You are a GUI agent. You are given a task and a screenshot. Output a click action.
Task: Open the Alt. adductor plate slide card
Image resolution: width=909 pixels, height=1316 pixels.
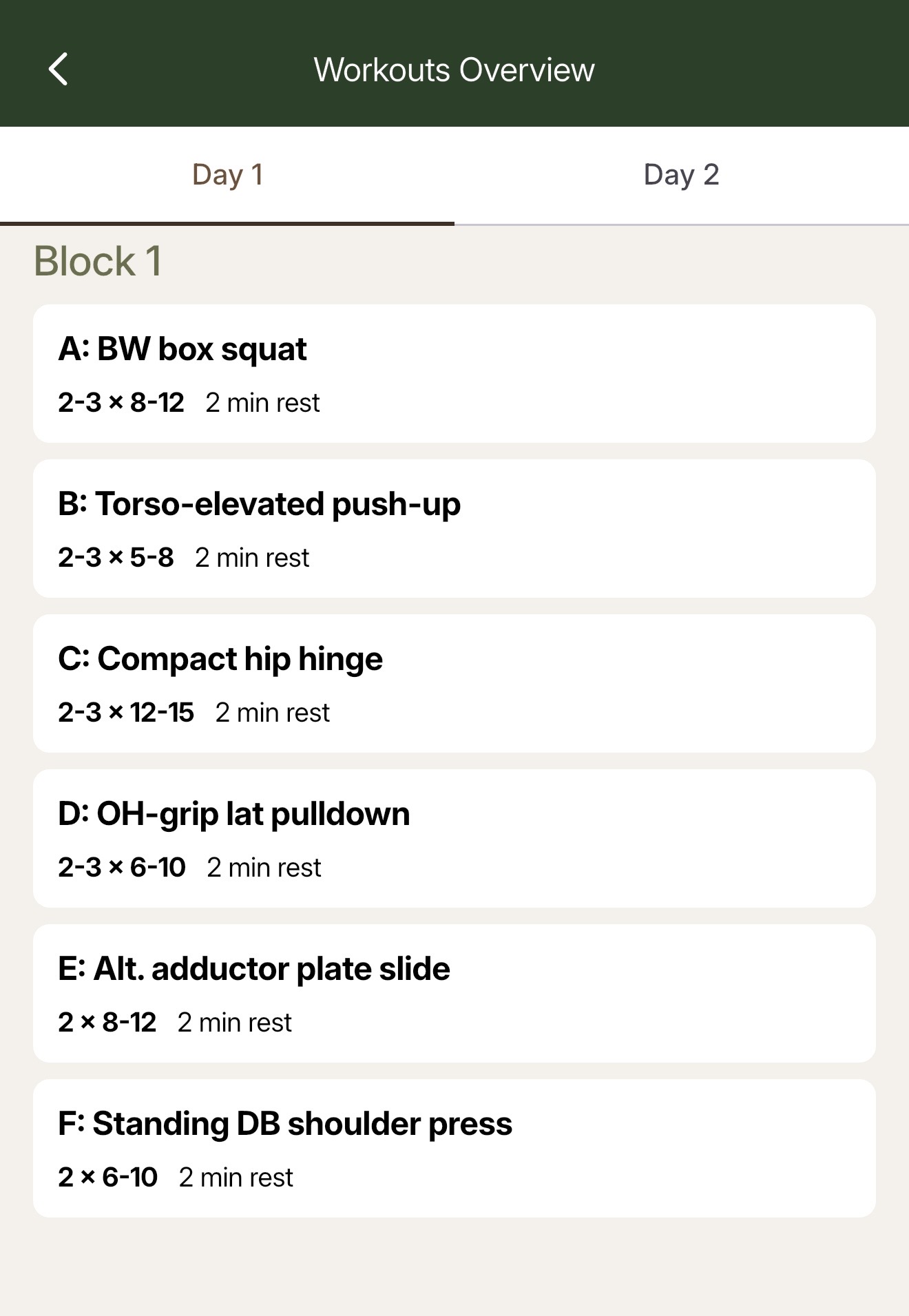454,994
